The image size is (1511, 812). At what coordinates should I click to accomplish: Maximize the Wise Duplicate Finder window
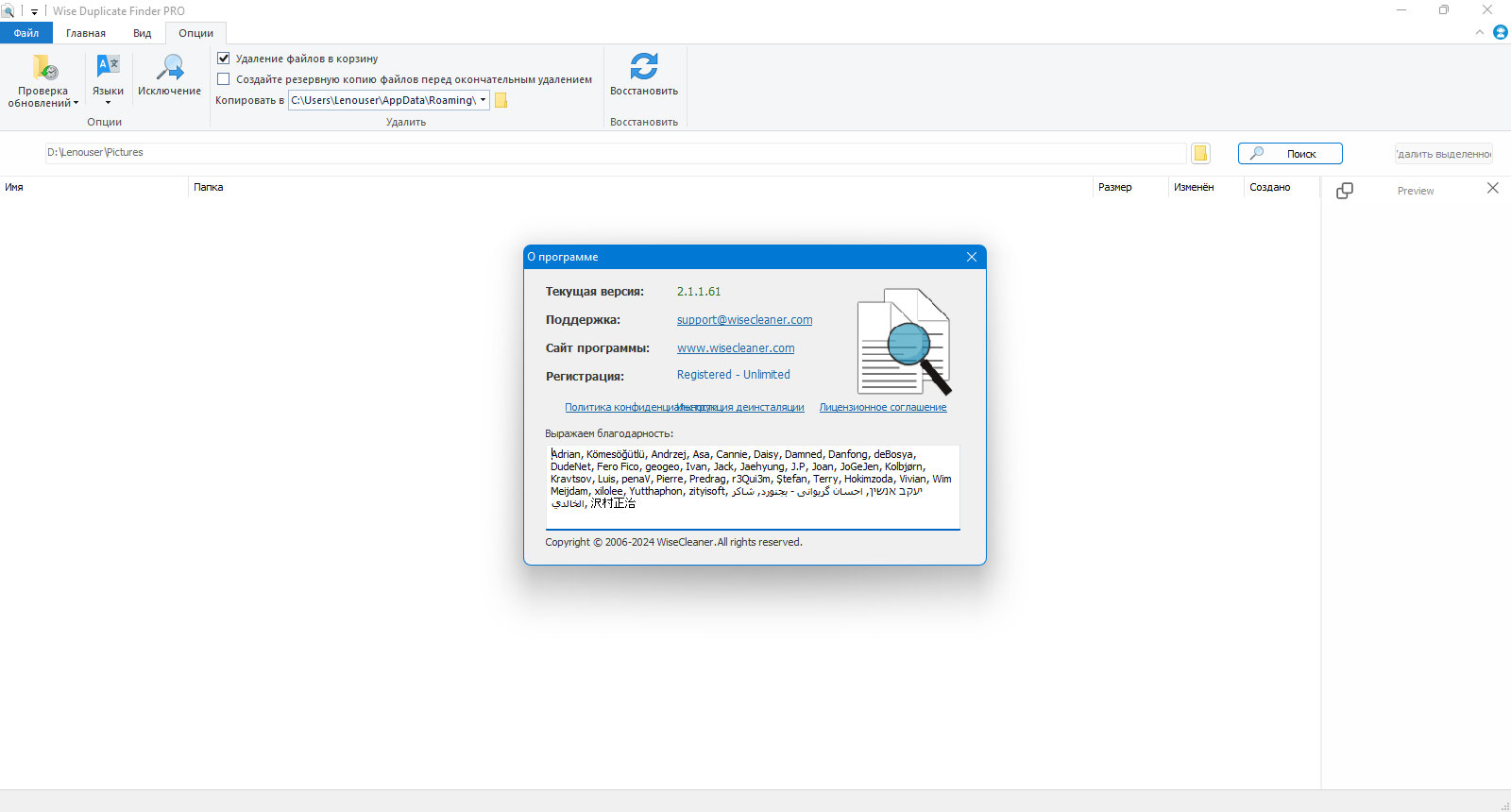1444,10
